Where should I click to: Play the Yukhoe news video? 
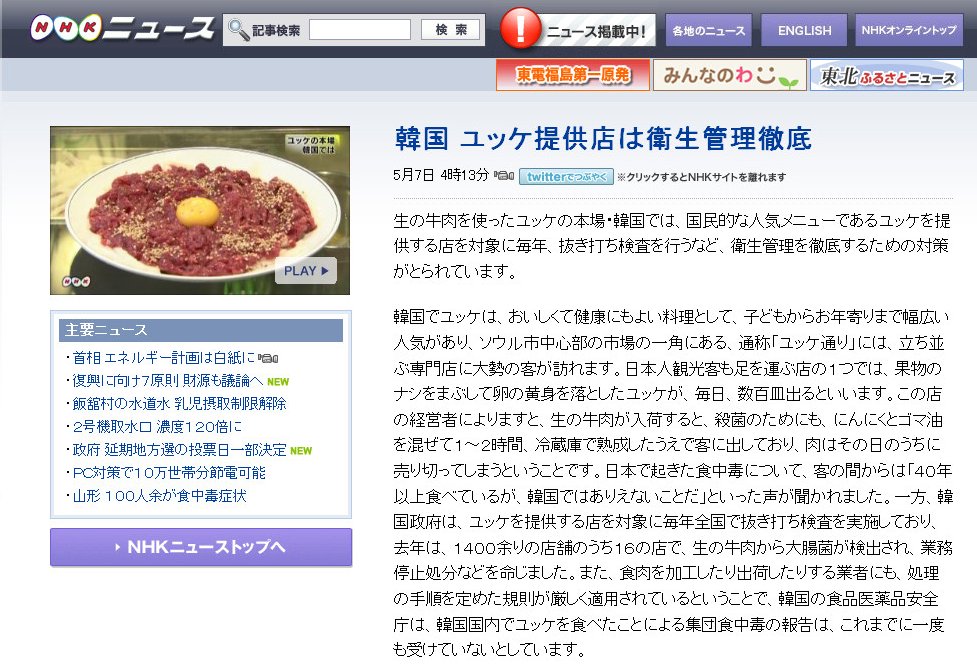coord(305,270)
